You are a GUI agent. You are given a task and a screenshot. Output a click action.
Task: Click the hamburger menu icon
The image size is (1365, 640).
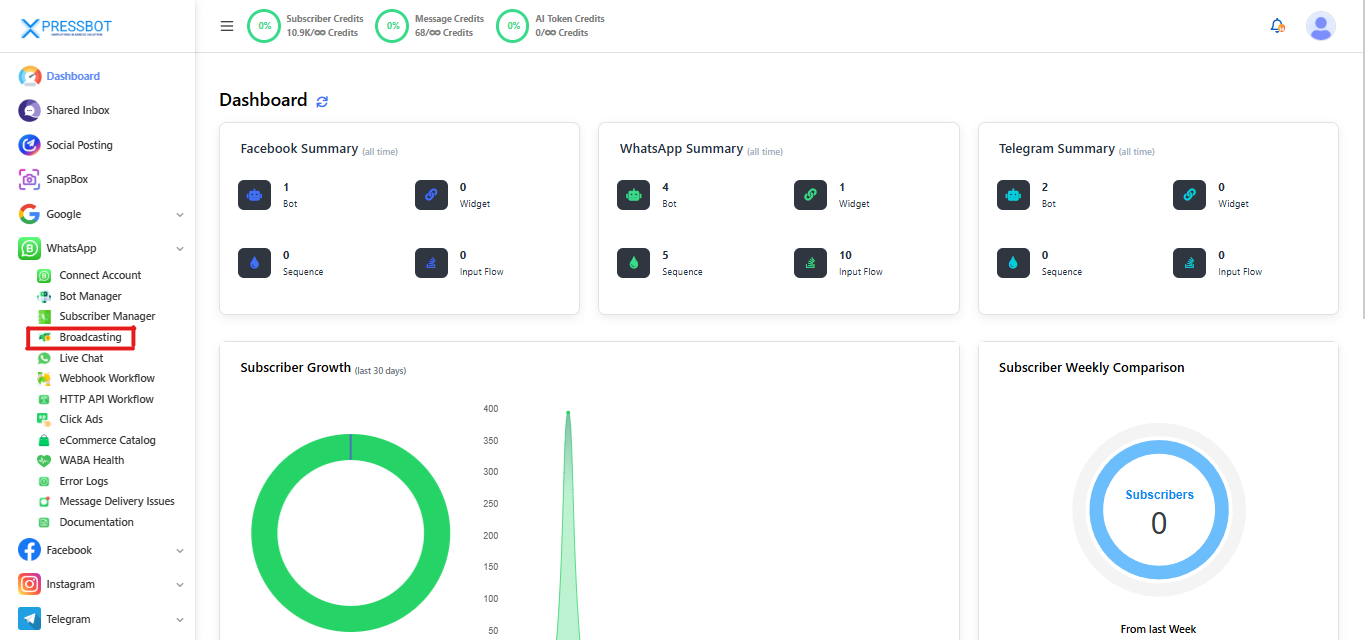(227, 26)
